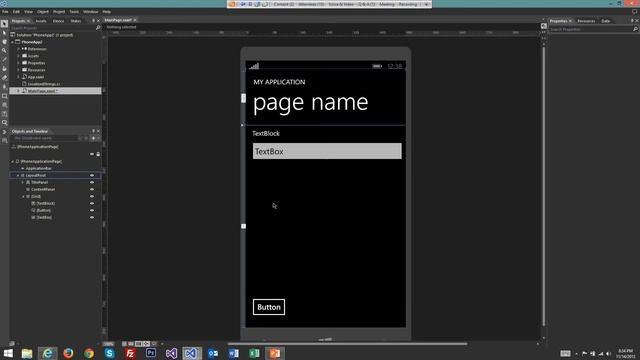Open Google Chrome from the taskbar

[89, 353]
